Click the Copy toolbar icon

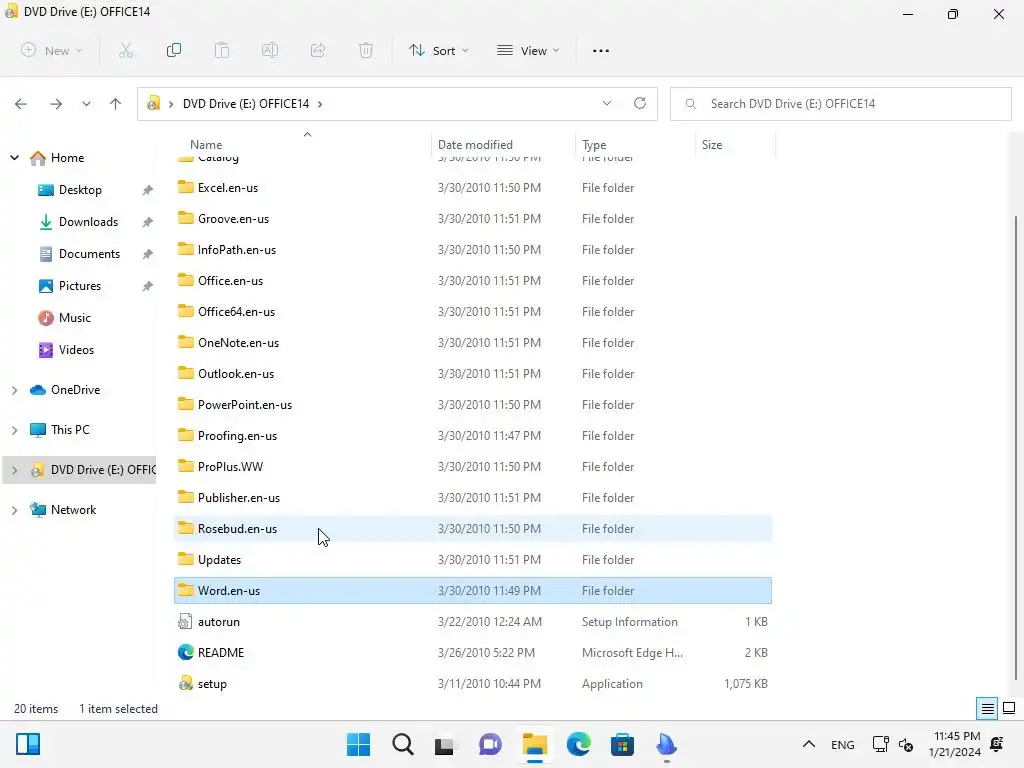tap(174, 50)
